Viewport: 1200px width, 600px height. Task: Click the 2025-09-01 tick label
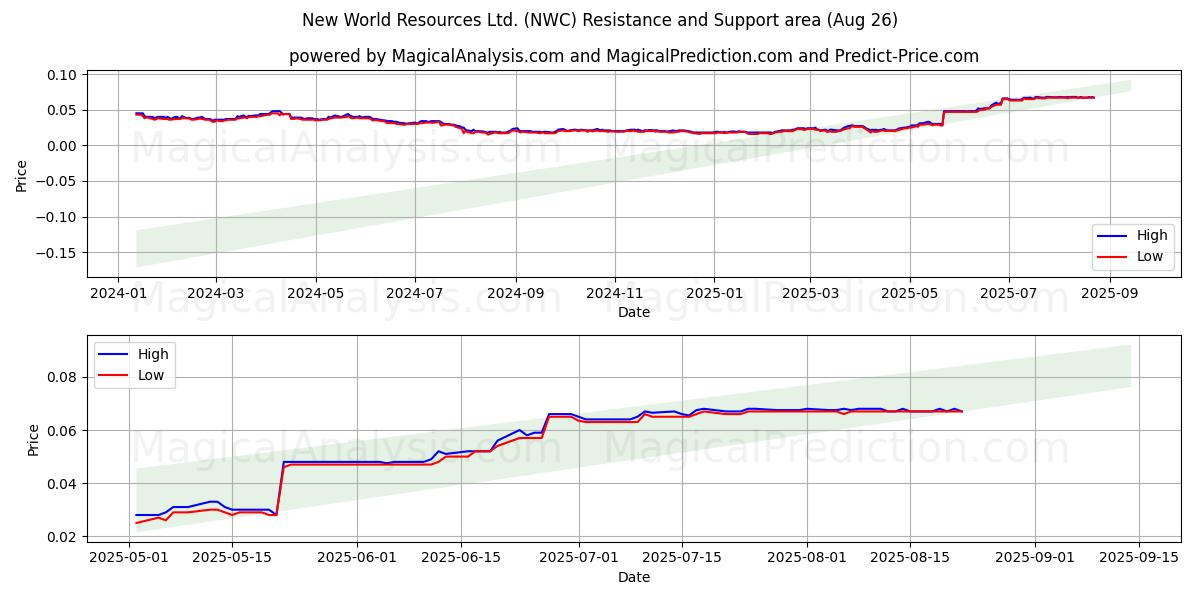pyautogui.click(x=1036, y=558)
